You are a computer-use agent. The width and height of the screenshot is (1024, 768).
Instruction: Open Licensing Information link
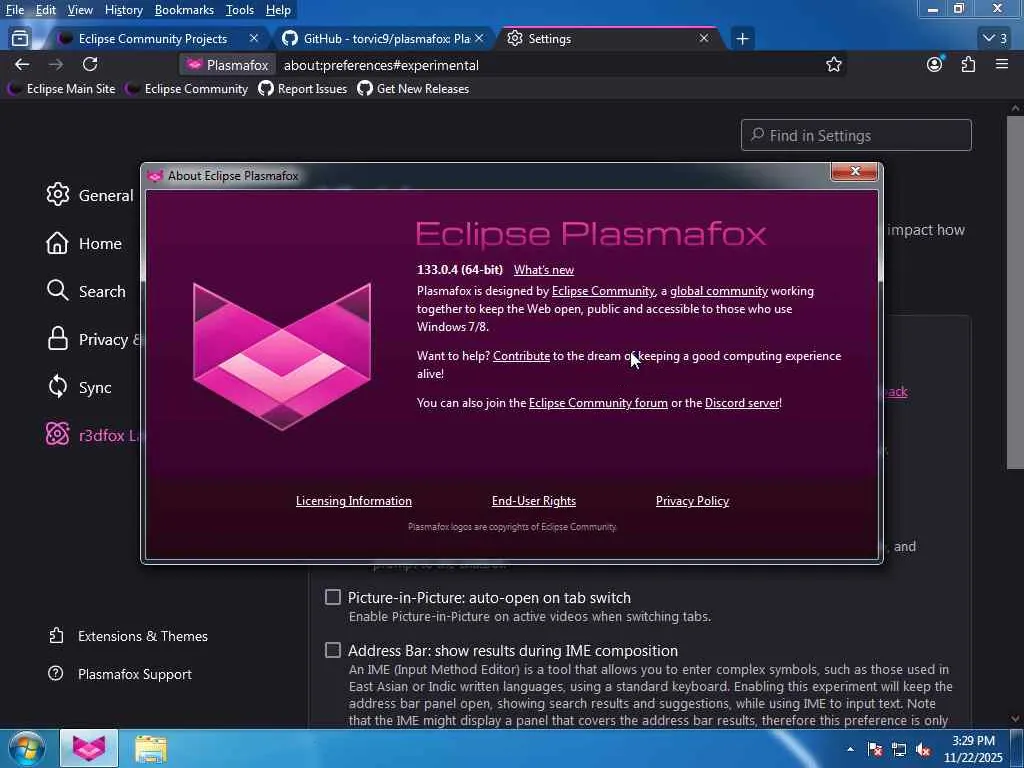tap(353, 501)
